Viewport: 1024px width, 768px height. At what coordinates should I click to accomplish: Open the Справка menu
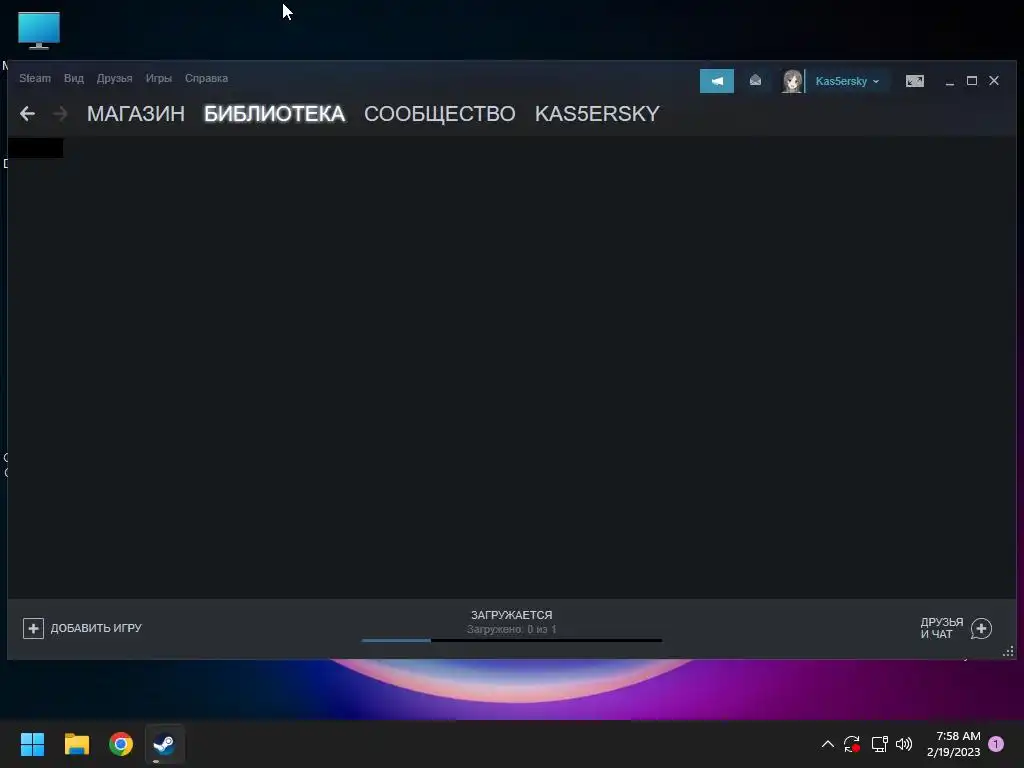pos(206,78)
